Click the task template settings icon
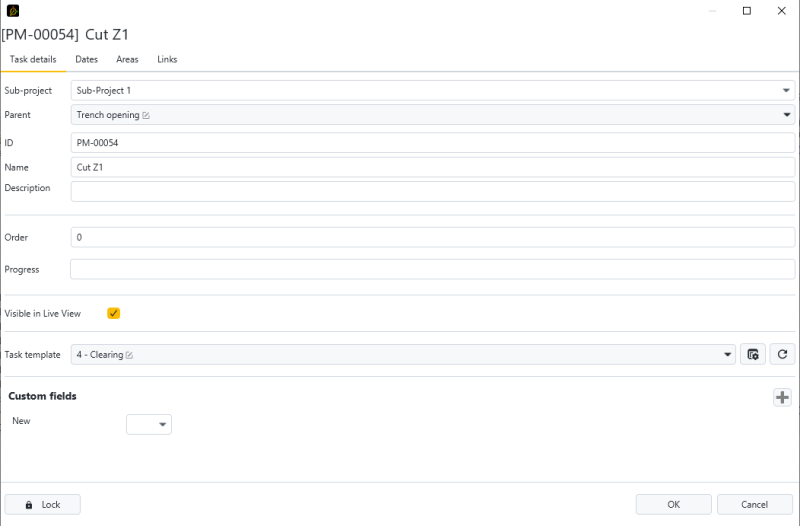This screenshot has width=800, height=526. pyautogui.click(x=753, y=354)
